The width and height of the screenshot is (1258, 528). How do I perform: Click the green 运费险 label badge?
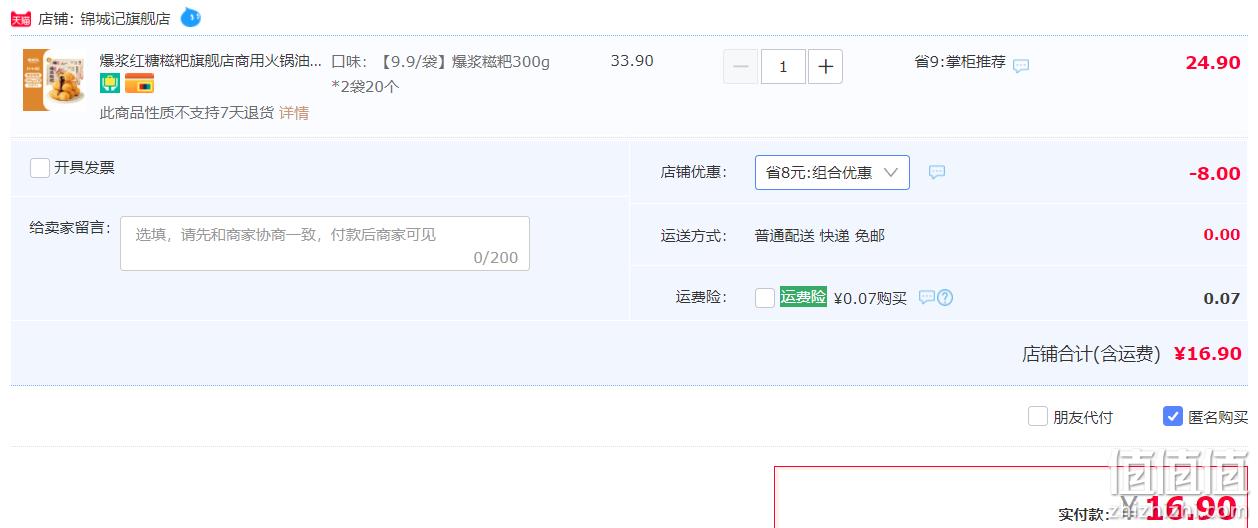pyautogui.click(x=803, y=297)
